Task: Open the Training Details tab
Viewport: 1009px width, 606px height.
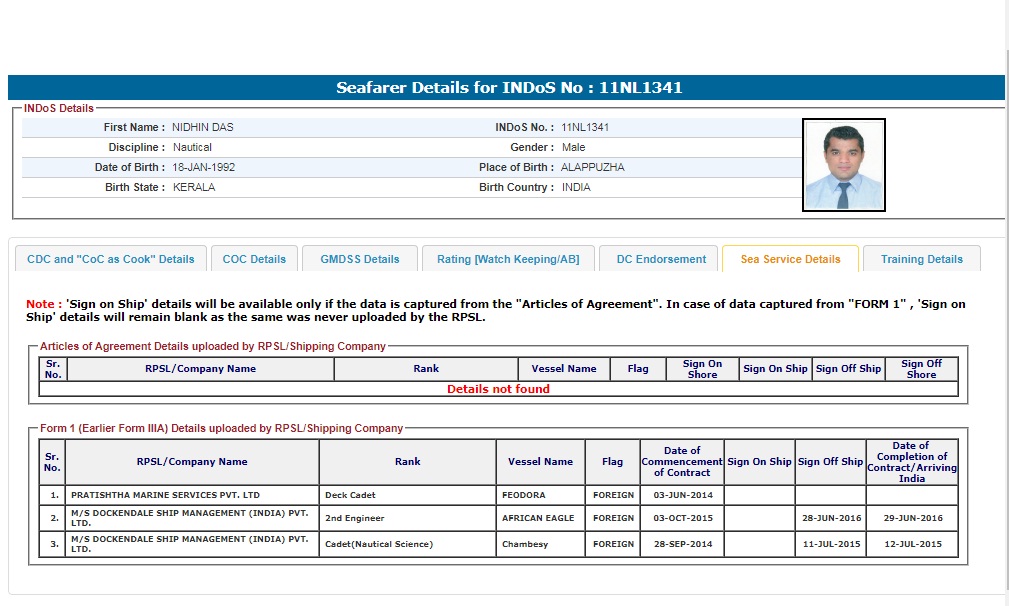Action: (921, 259)
